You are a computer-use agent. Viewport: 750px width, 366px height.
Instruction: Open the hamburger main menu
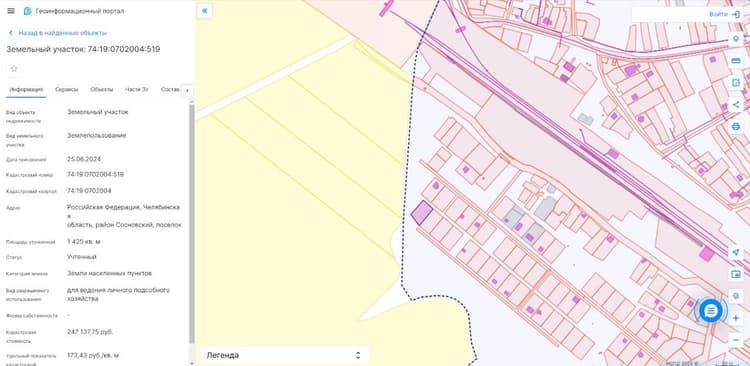[x=11, y=11]
